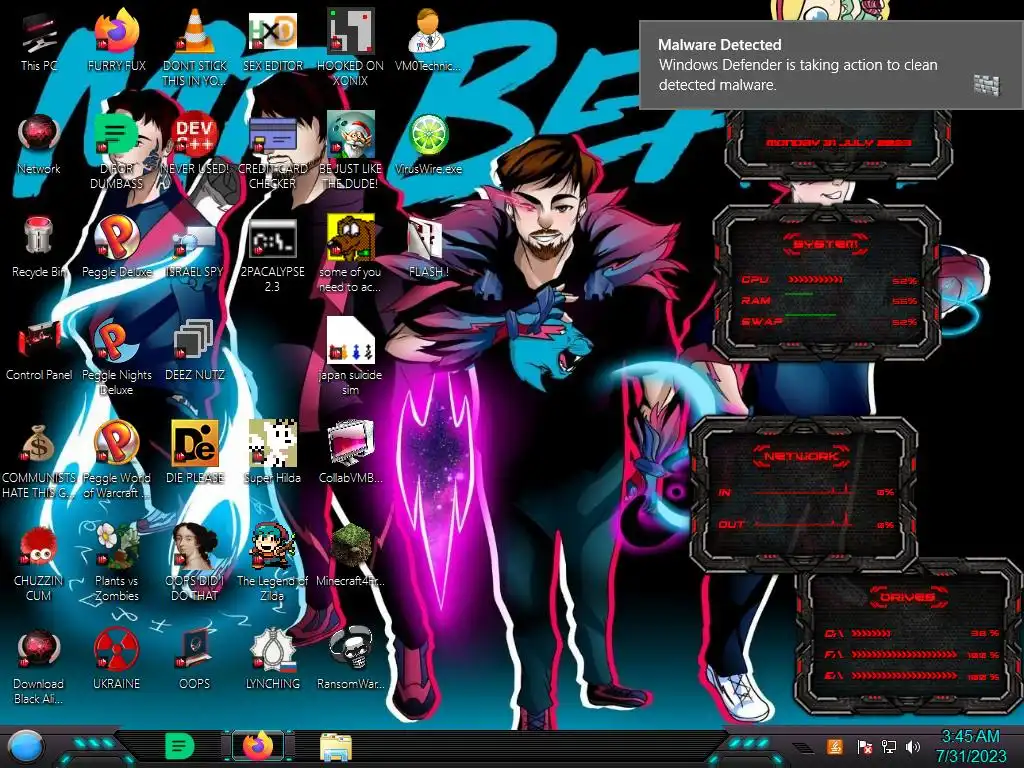Click the SYSTEM widget panel

(826, 282)
